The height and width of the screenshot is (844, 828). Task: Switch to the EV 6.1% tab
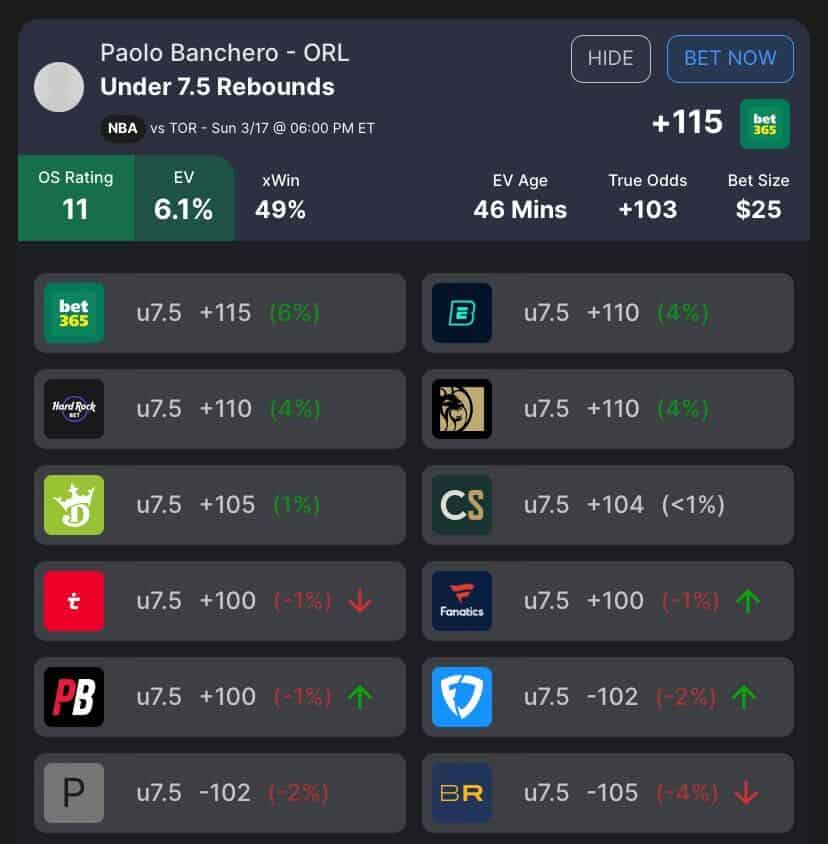pyautogui.click(x=183, y=196)
